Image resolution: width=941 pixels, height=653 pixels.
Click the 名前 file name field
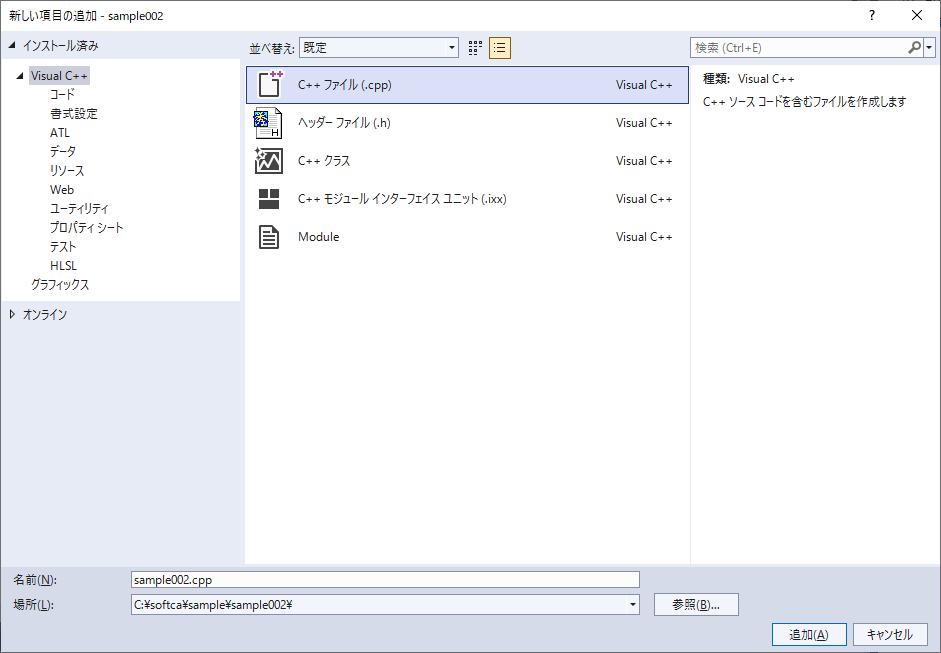[x=385, y=579]
